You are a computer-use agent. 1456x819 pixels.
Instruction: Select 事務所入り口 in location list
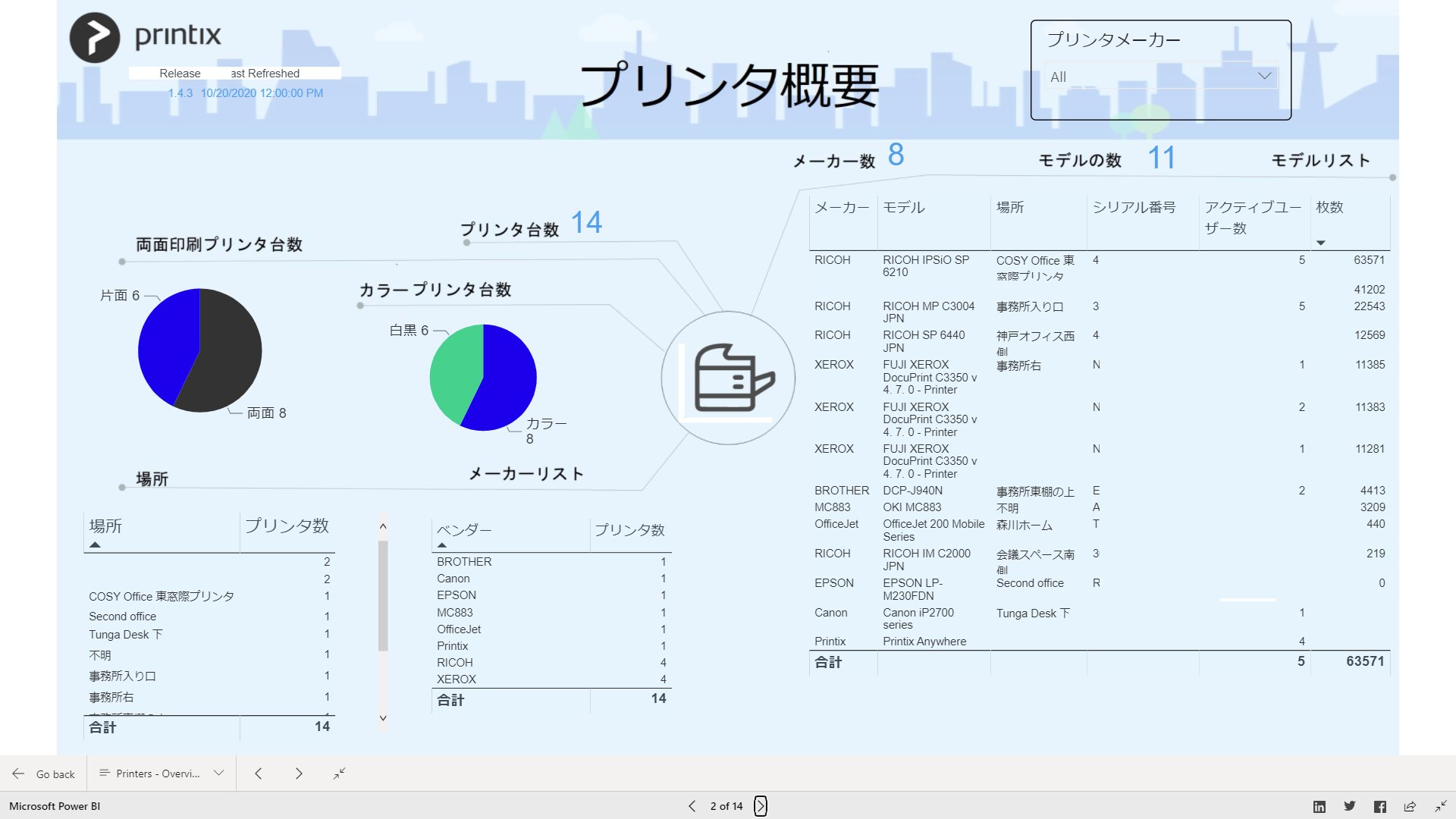(122, 676)
